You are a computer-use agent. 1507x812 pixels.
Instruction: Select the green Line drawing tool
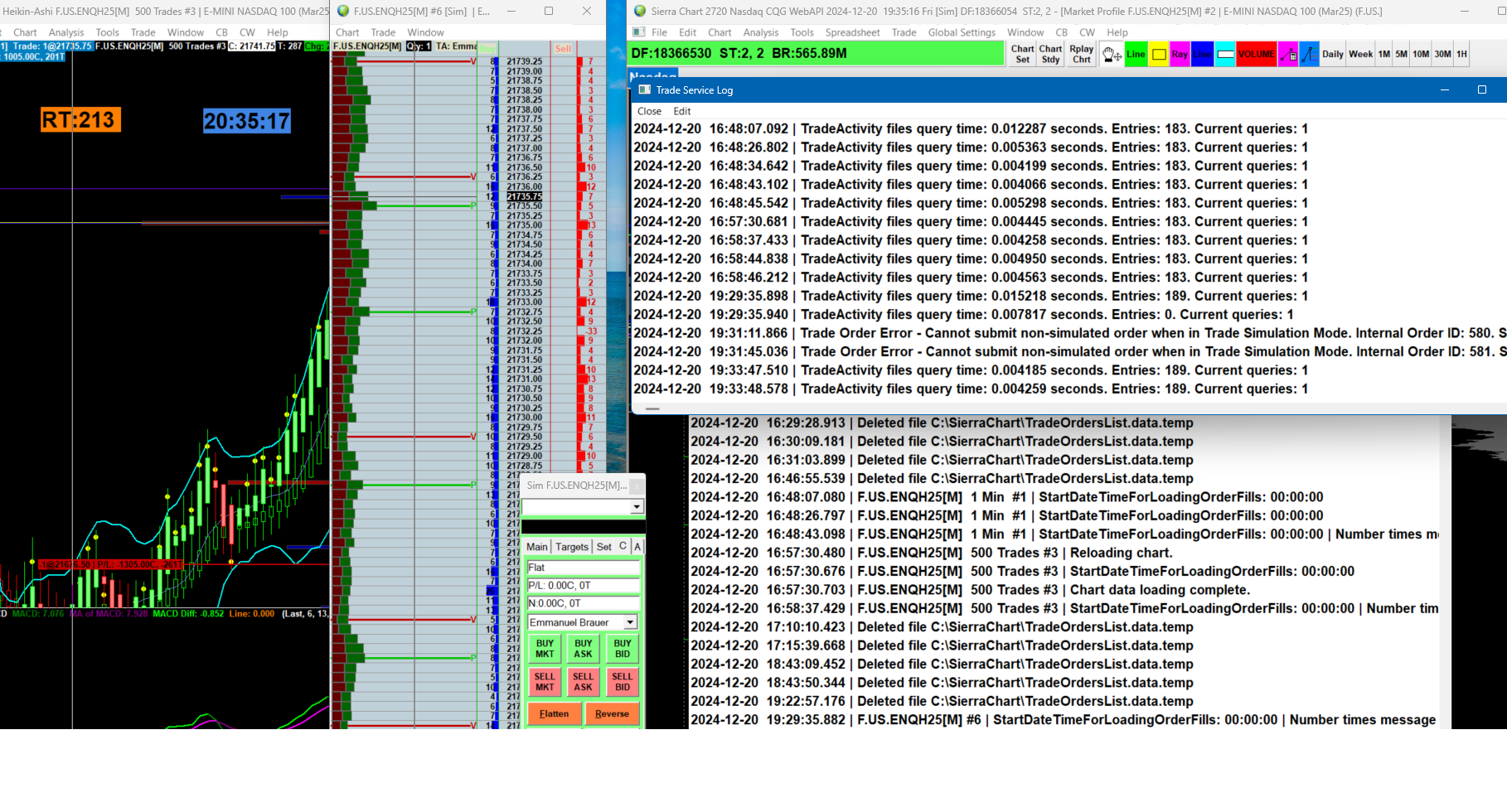coord(1136,55)
